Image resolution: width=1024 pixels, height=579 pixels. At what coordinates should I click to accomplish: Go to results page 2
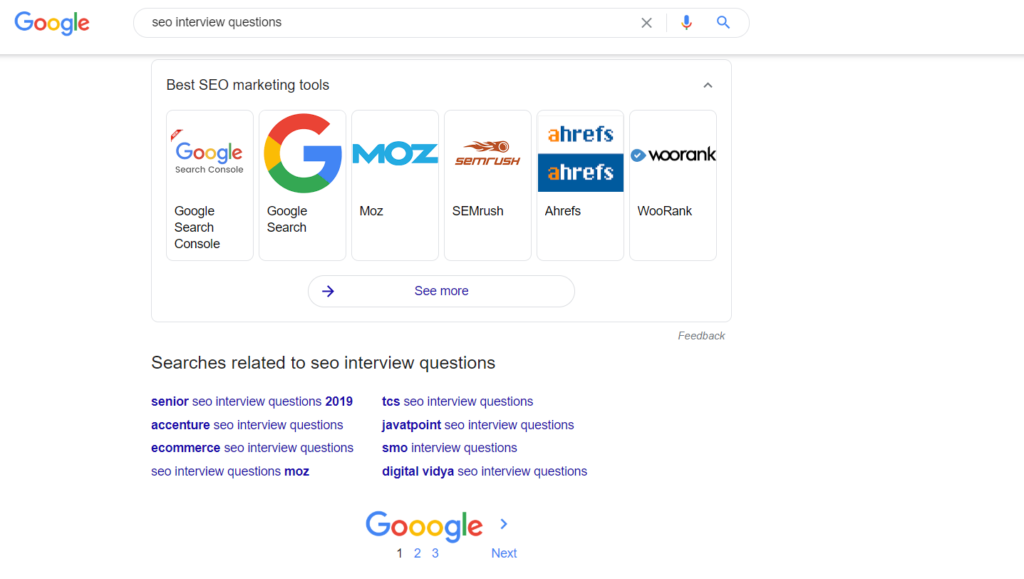pos(417,552)
